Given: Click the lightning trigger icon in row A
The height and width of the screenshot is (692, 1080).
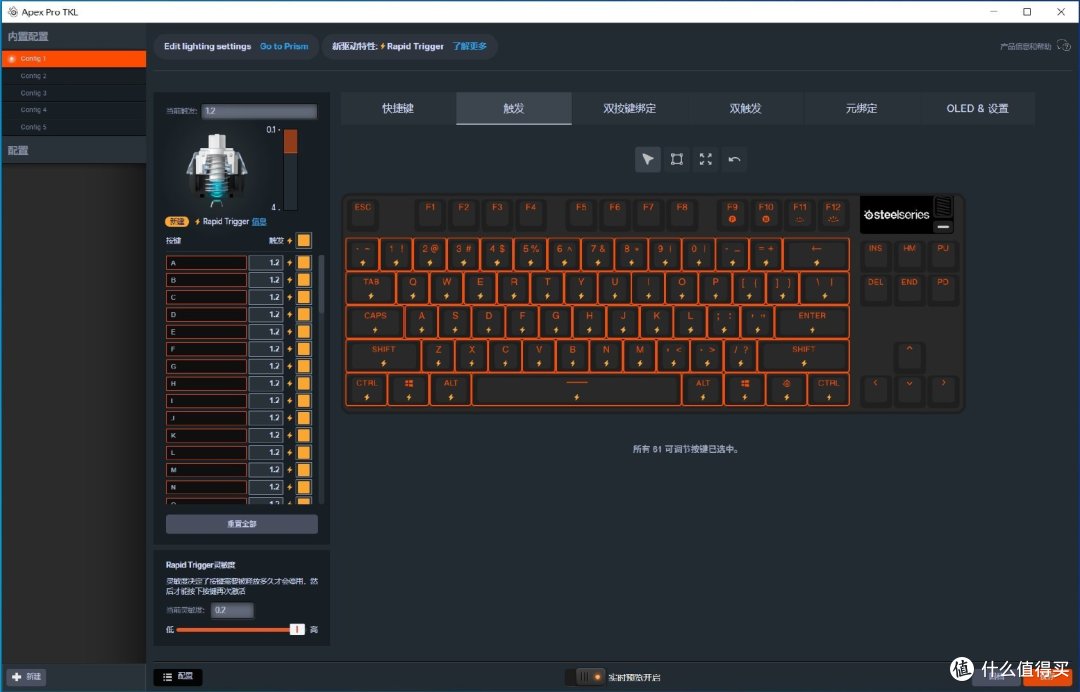Looking at the screenshot, I should [290, 262].
